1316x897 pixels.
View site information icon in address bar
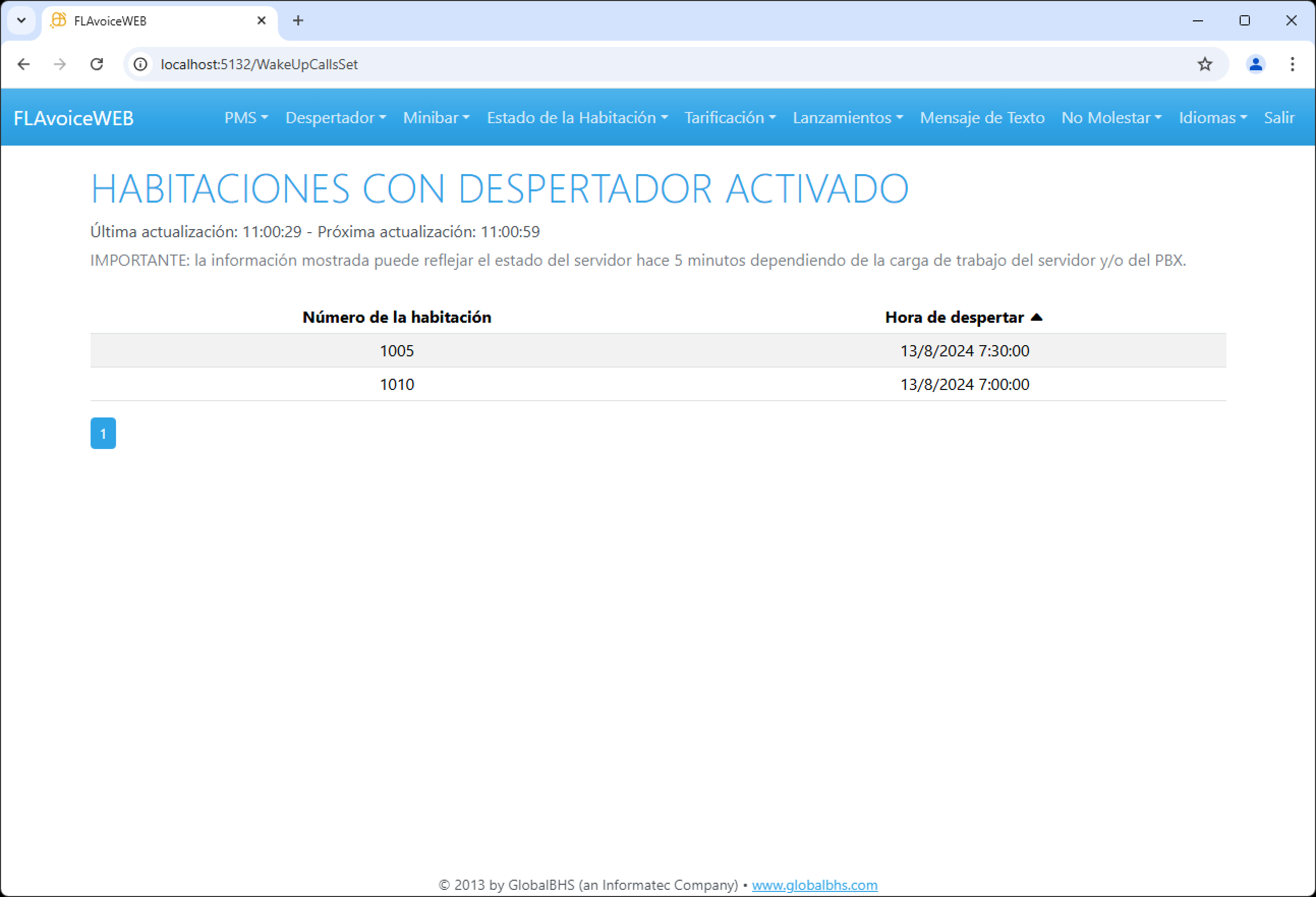pos(140,64)
